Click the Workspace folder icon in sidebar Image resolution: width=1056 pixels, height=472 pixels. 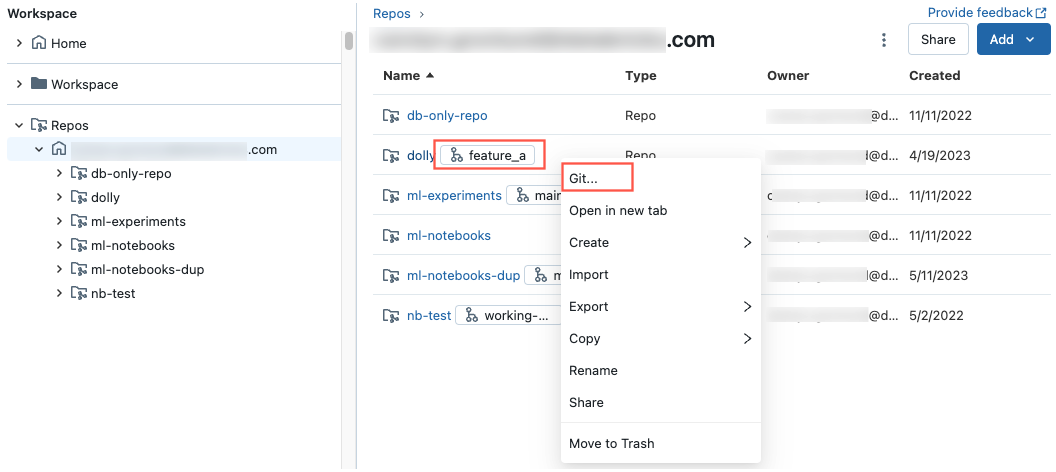tap(39, 84)
